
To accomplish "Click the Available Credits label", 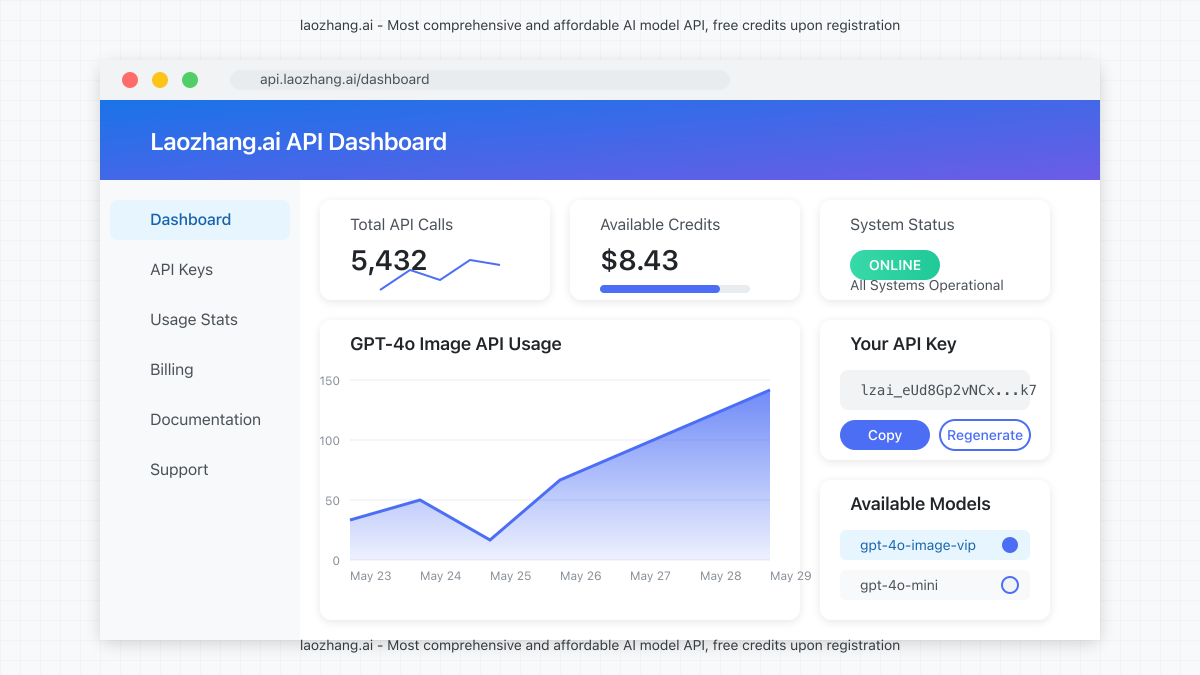I will pyautogui.click(x=660, y=225).
